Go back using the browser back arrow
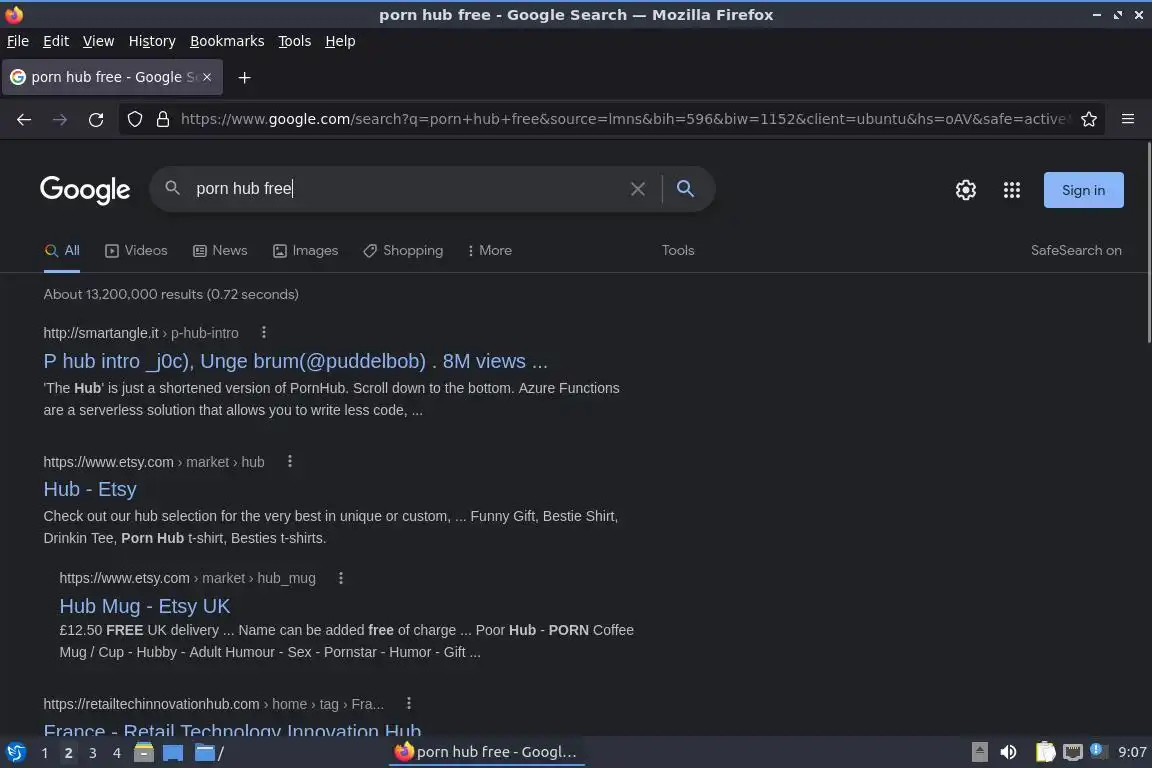 tap(24, 119)
